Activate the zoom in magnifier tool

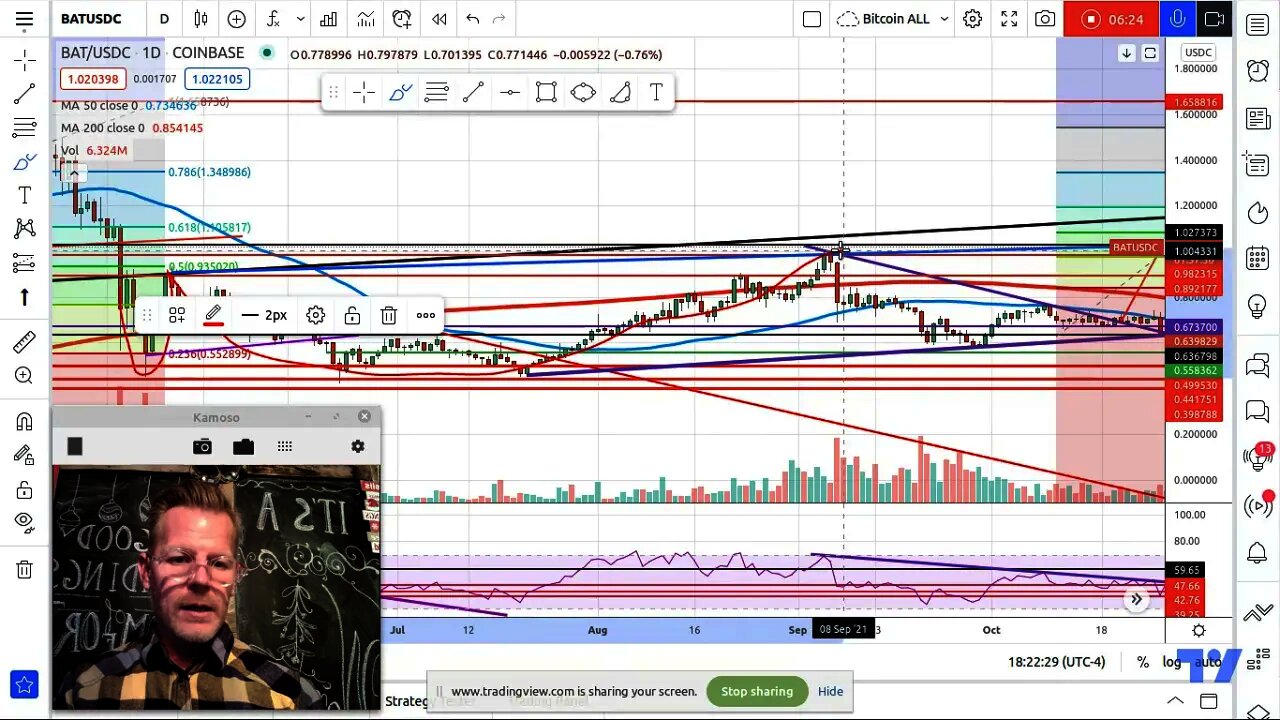(x=24, y=376)
